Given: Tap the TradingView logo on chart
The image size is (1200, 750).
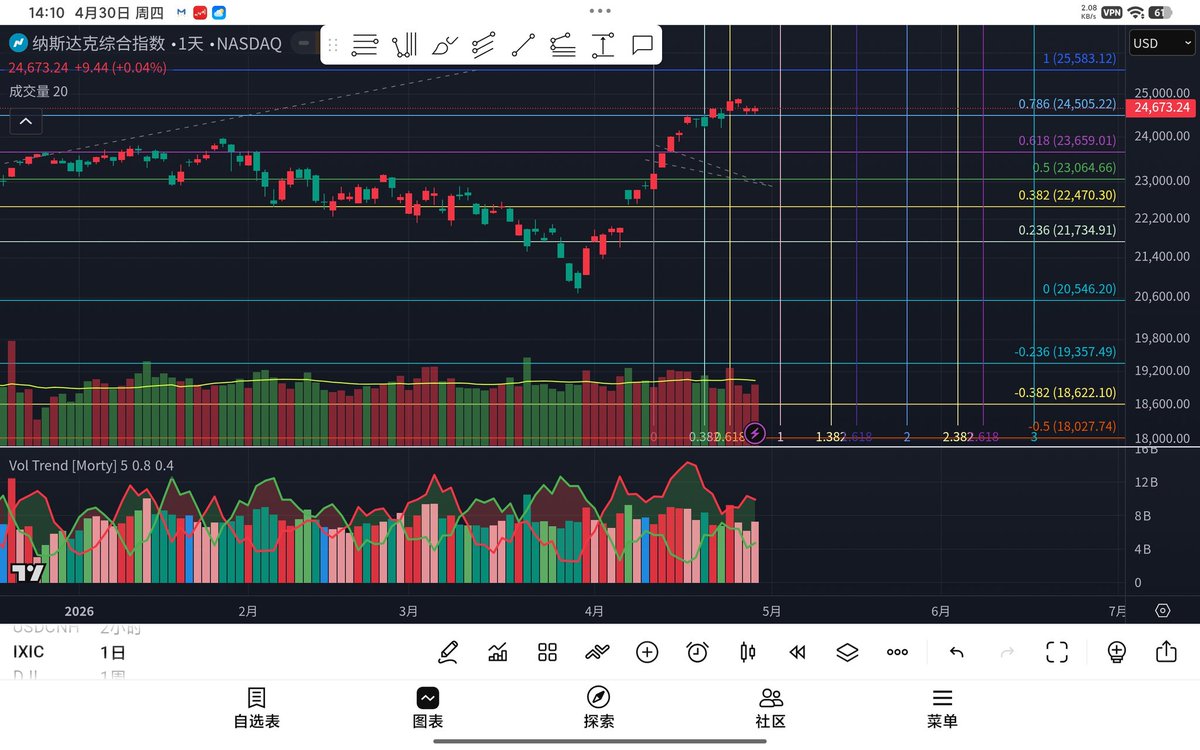Looking at the screenshot, I should click(x=28, y=572).
